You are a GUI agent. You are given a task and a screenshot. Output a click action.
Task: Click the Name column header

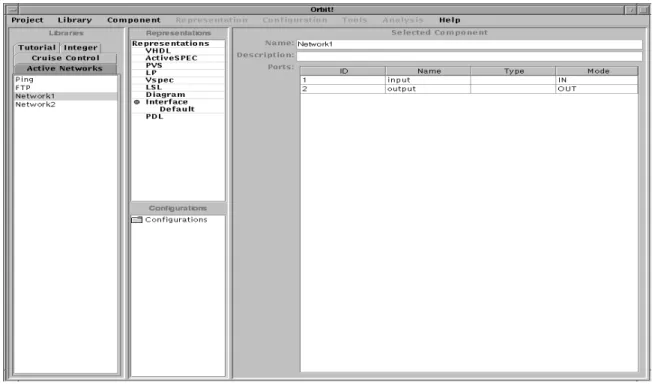[x=428, y=71]
